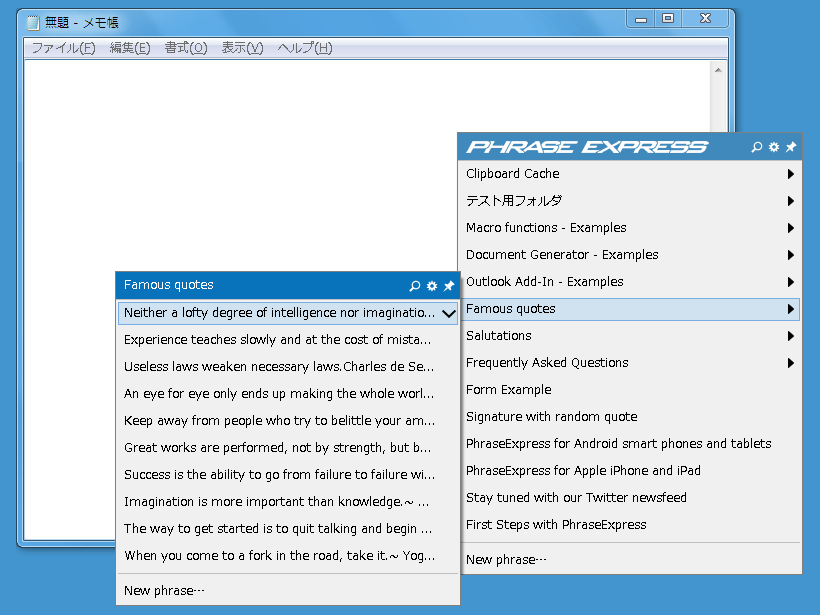Insert 'The way to get started' quote
The height and width of the screenshot is (615, 820).
point(288,529)
